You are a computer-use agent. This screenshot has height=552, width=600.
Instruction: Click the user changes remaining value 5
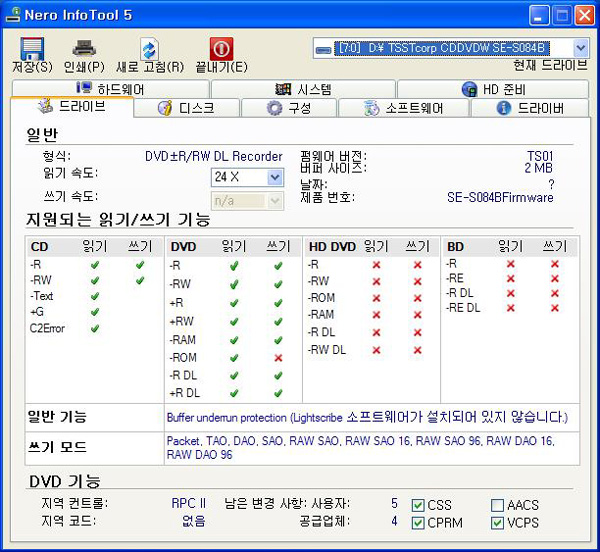[394, 503]
